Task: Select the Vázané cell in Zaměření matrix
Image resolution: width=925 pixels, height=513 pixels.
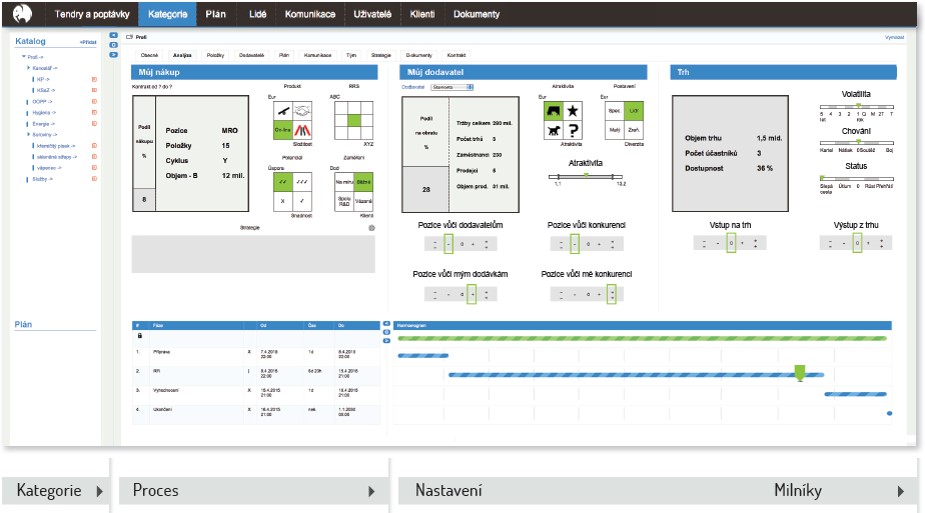Action: [363, 201]
